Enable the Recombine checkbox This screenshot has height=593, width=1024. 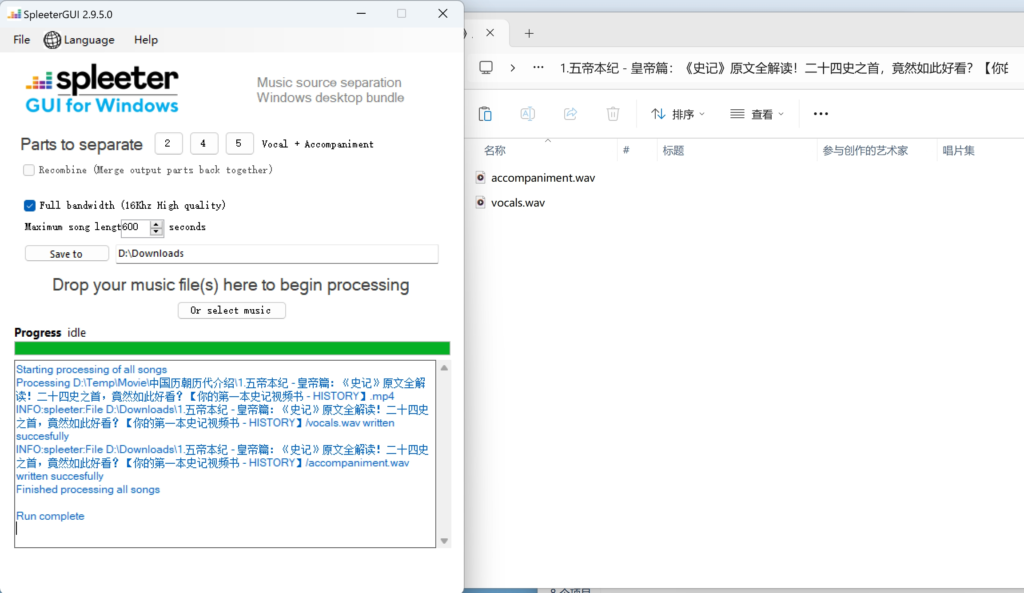click(29, 170)
